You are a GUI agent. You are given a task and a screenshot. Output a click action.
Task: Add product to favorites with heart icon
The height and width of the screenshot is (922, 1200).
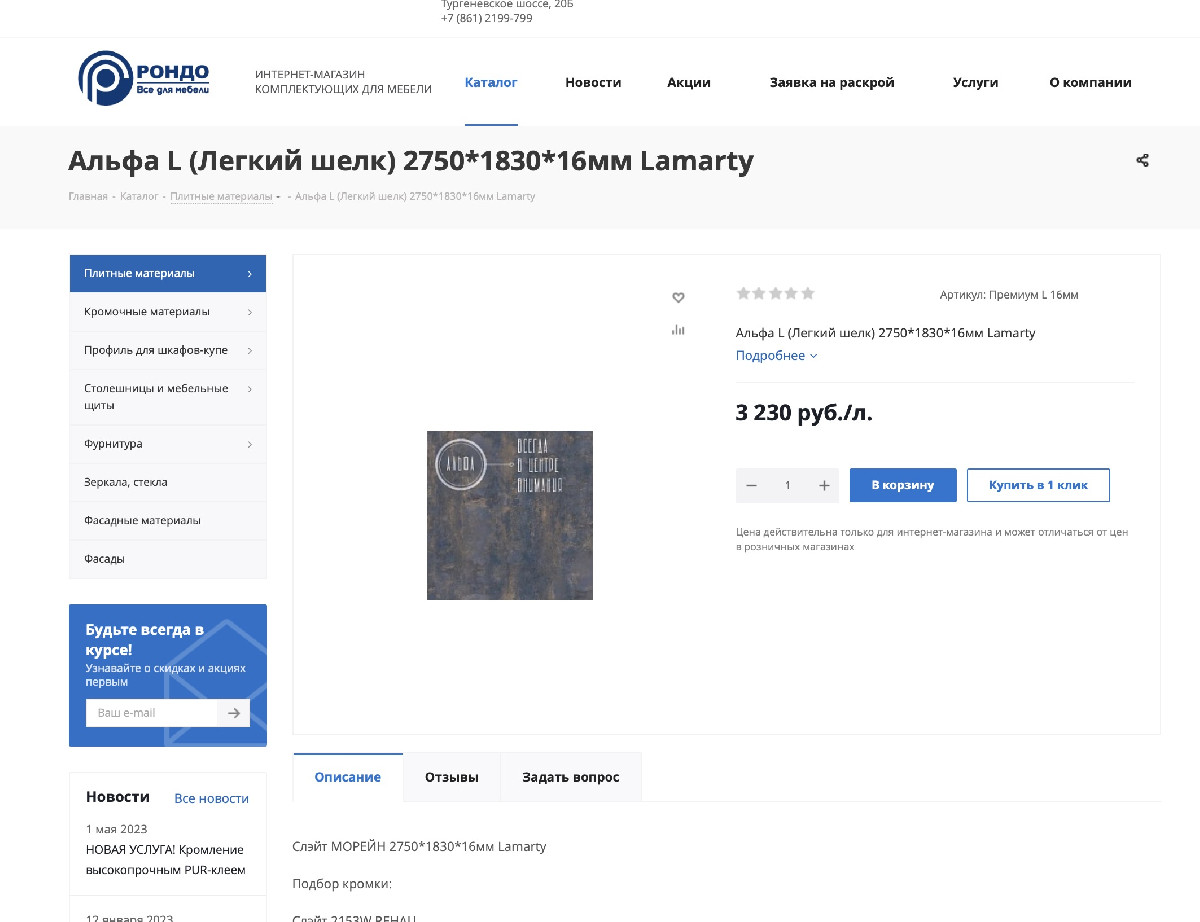678,298
